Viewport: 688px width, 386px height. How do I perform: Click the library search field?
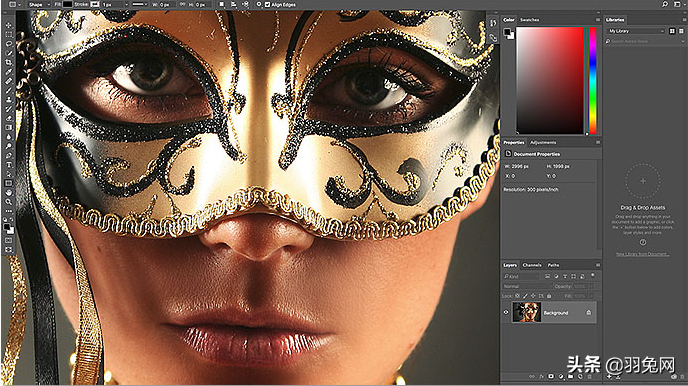645,41
